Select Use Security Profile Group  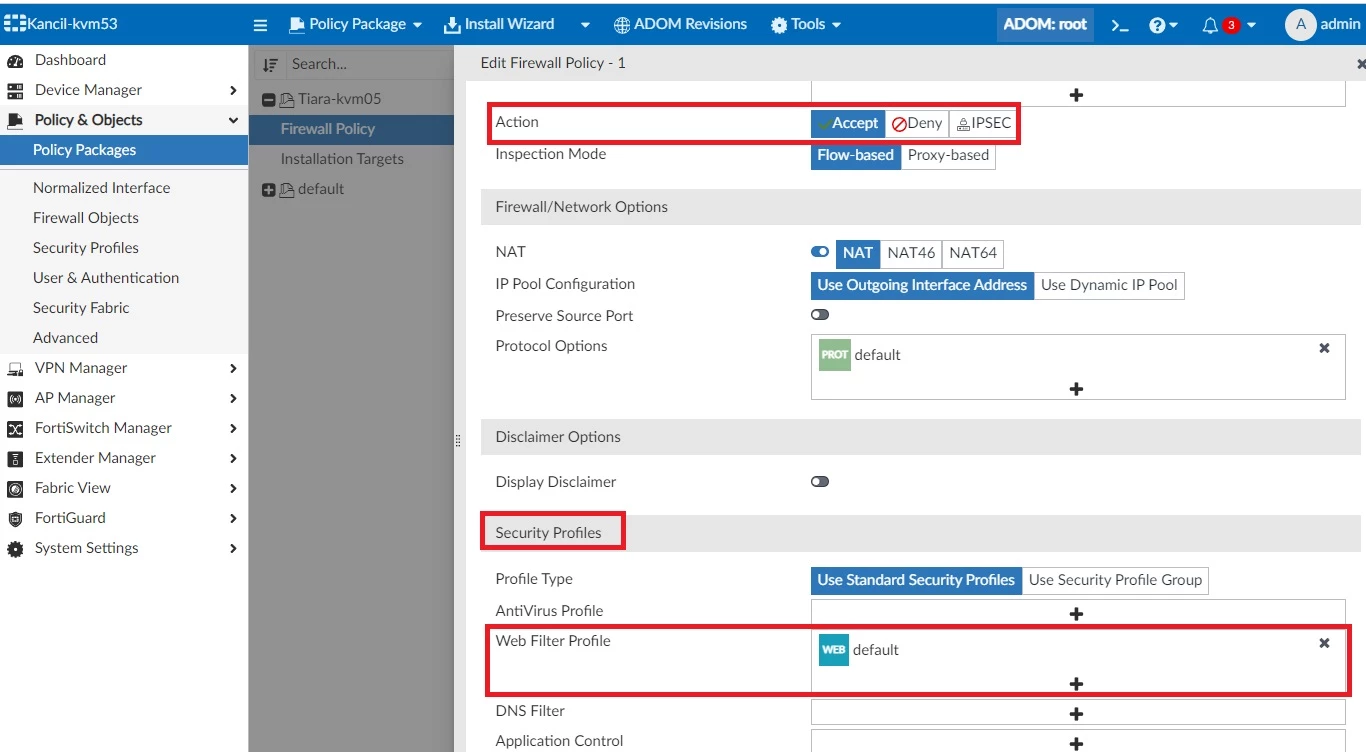[x=1115, y=580]
